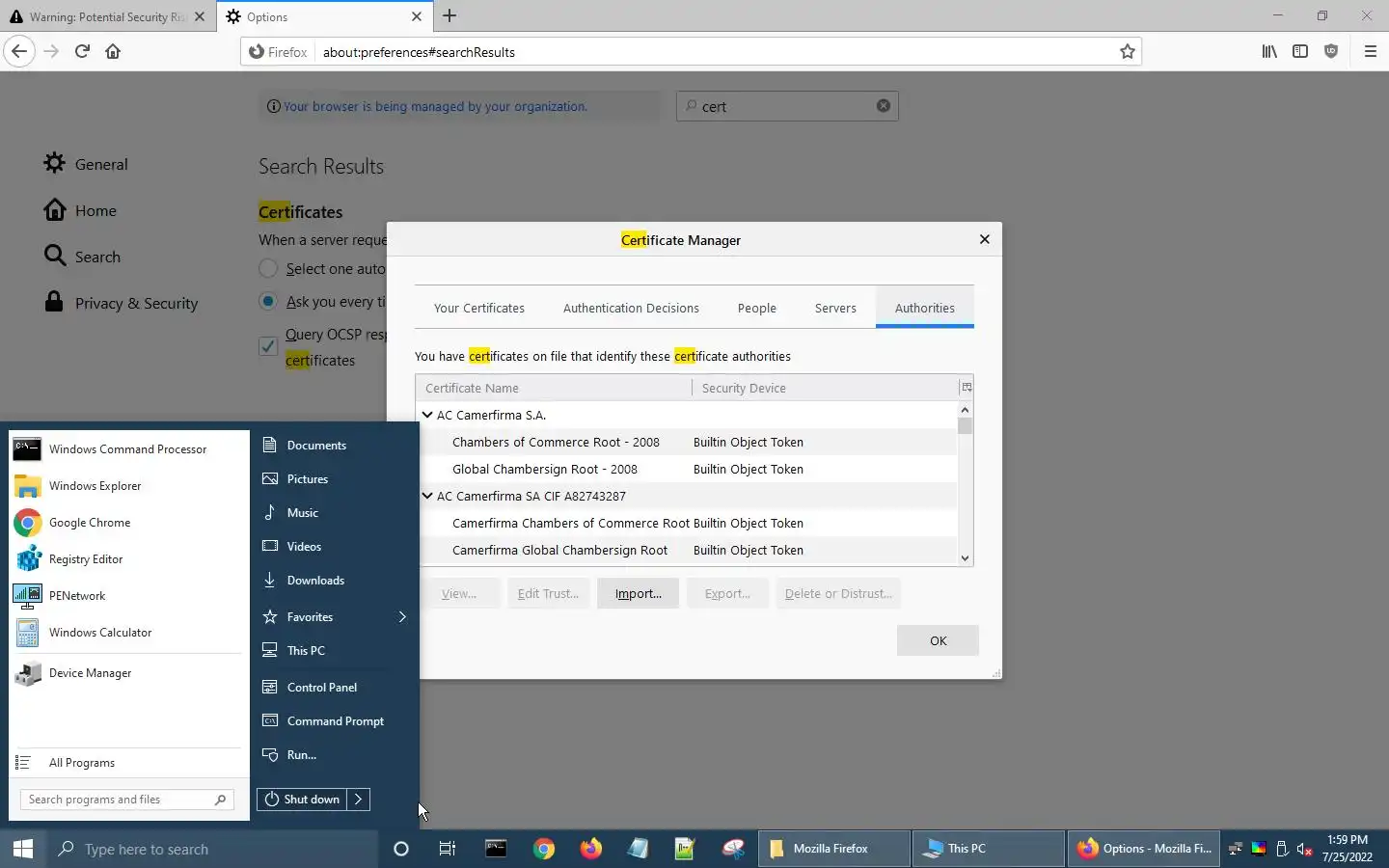
Task: Expand All Programs in Start menu
Action: pos(127,763)
